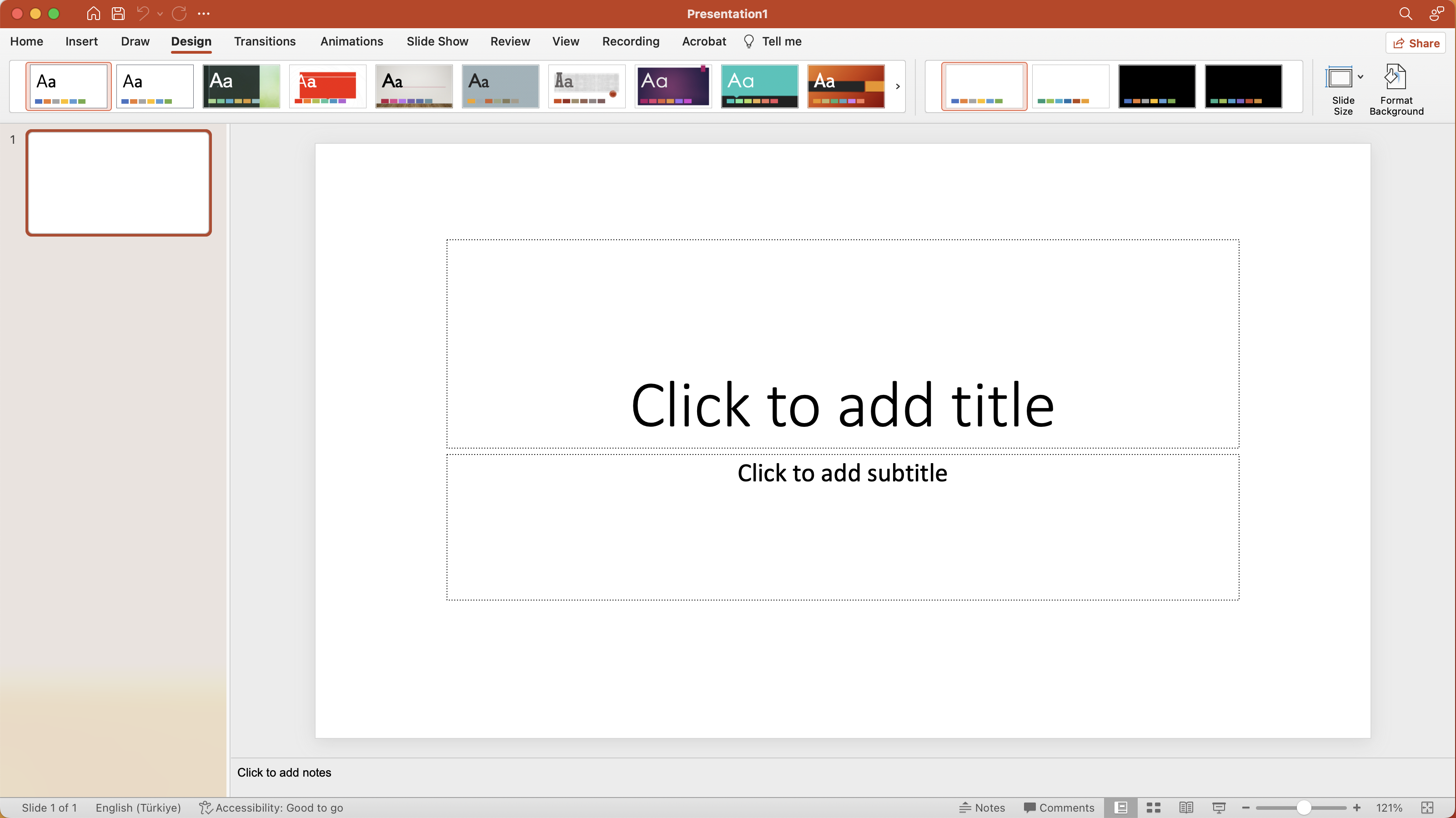Open the View tab
The width and height of the screenshot is (1456, 818).
(x=566, y=41)
